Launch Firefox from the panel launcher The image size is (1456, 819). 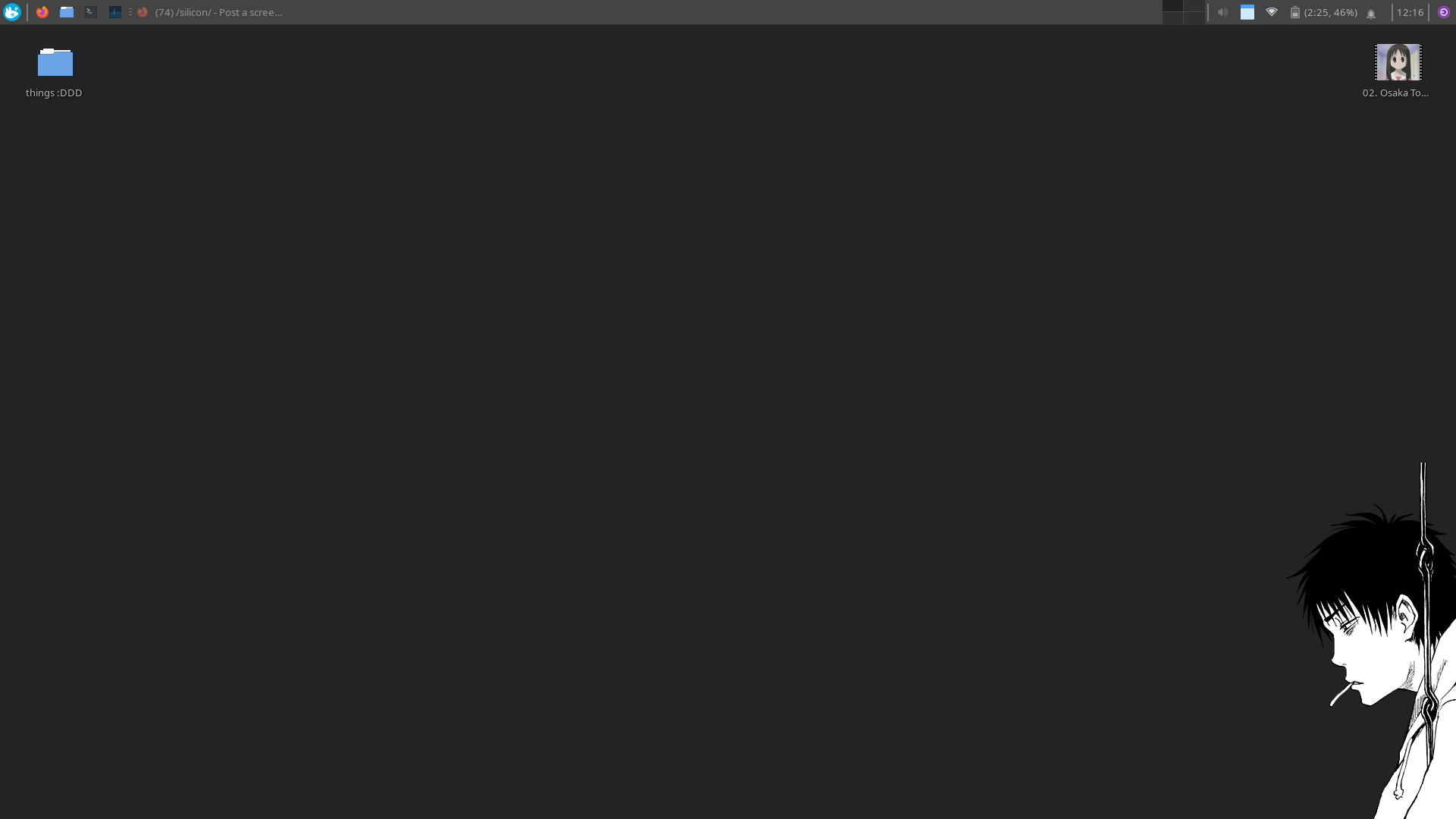(42, 12)
